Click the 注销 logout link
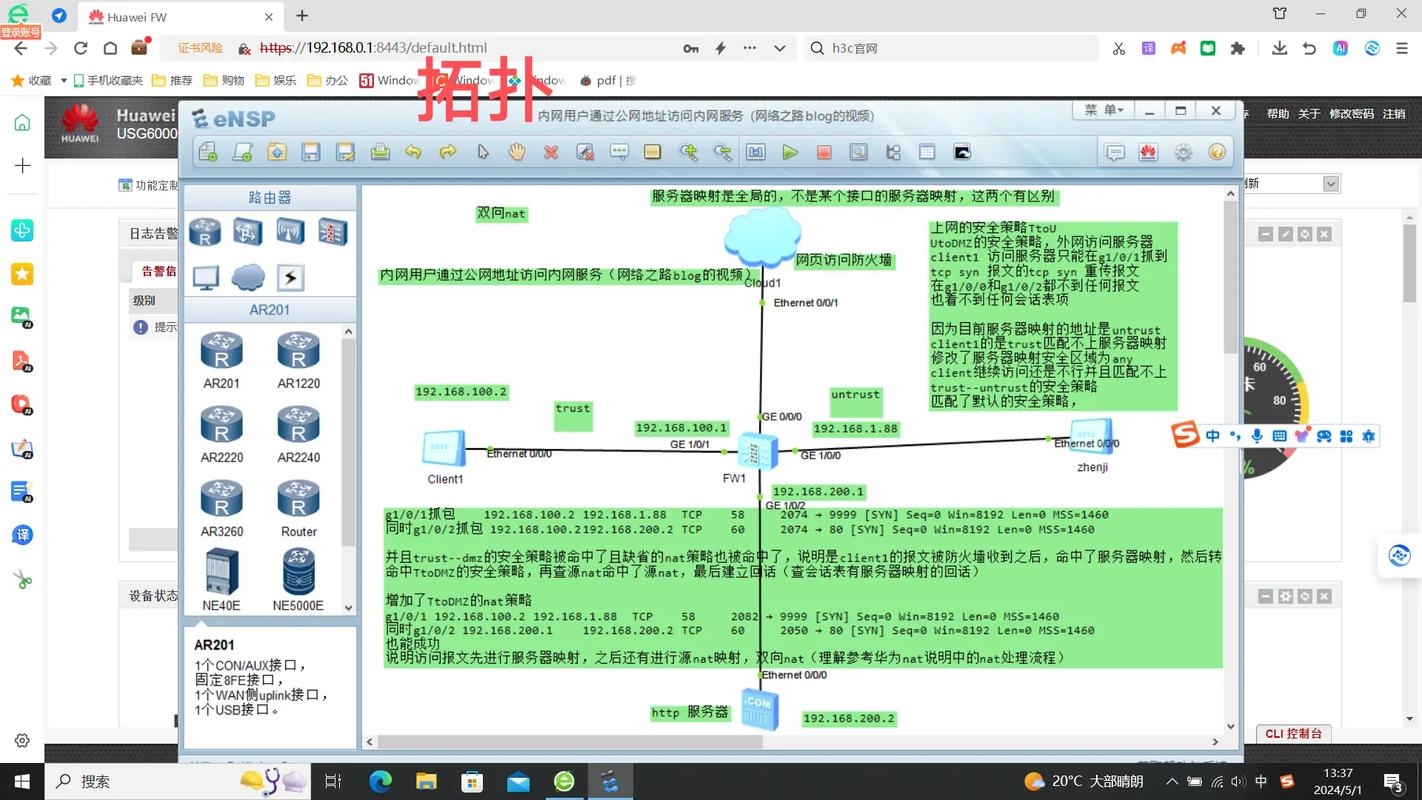1422x800 pixels. click(1393, 113)
